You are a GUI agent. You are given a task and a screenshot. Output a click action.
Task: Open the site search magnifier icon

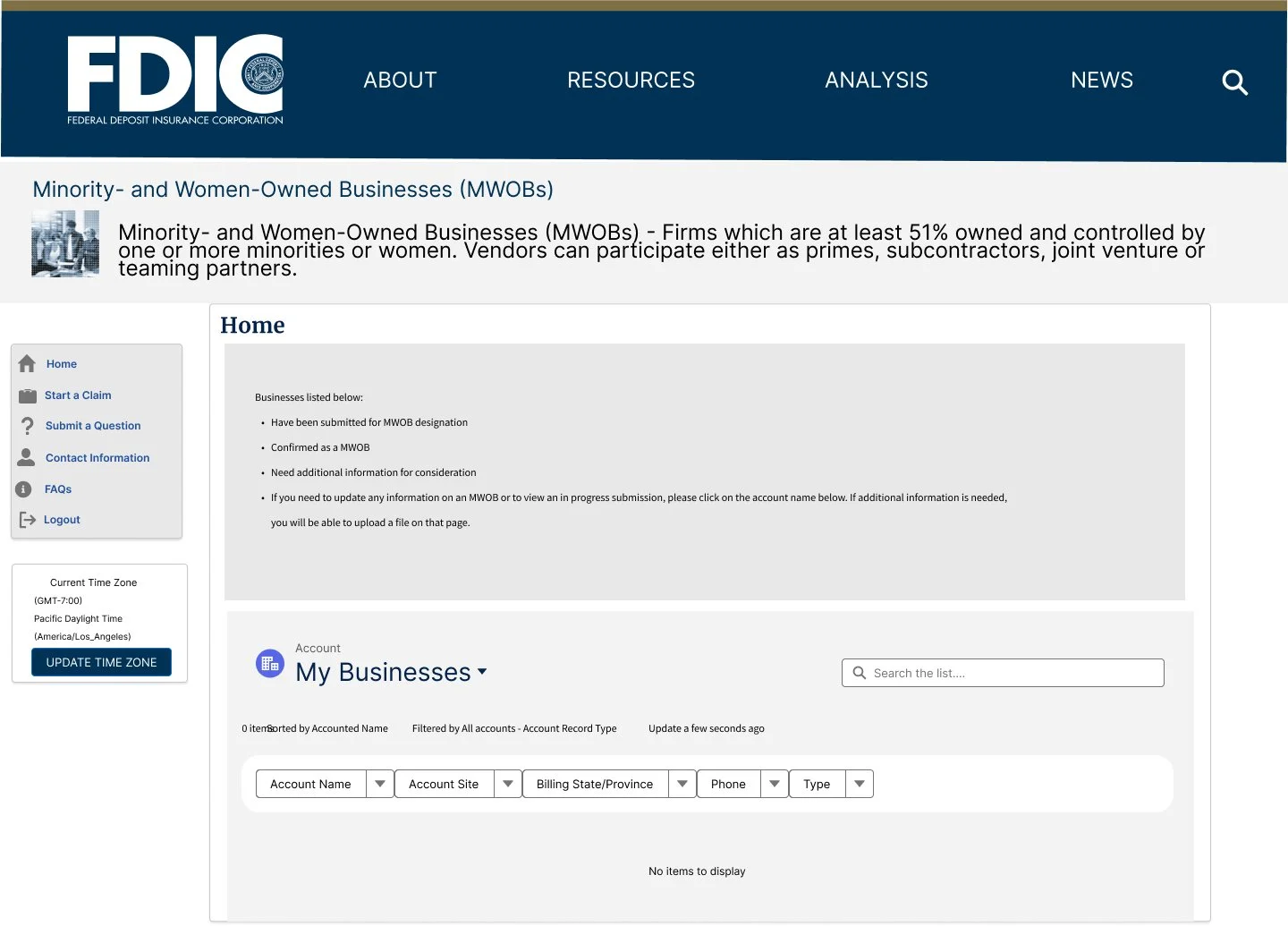pos(1234,82)
